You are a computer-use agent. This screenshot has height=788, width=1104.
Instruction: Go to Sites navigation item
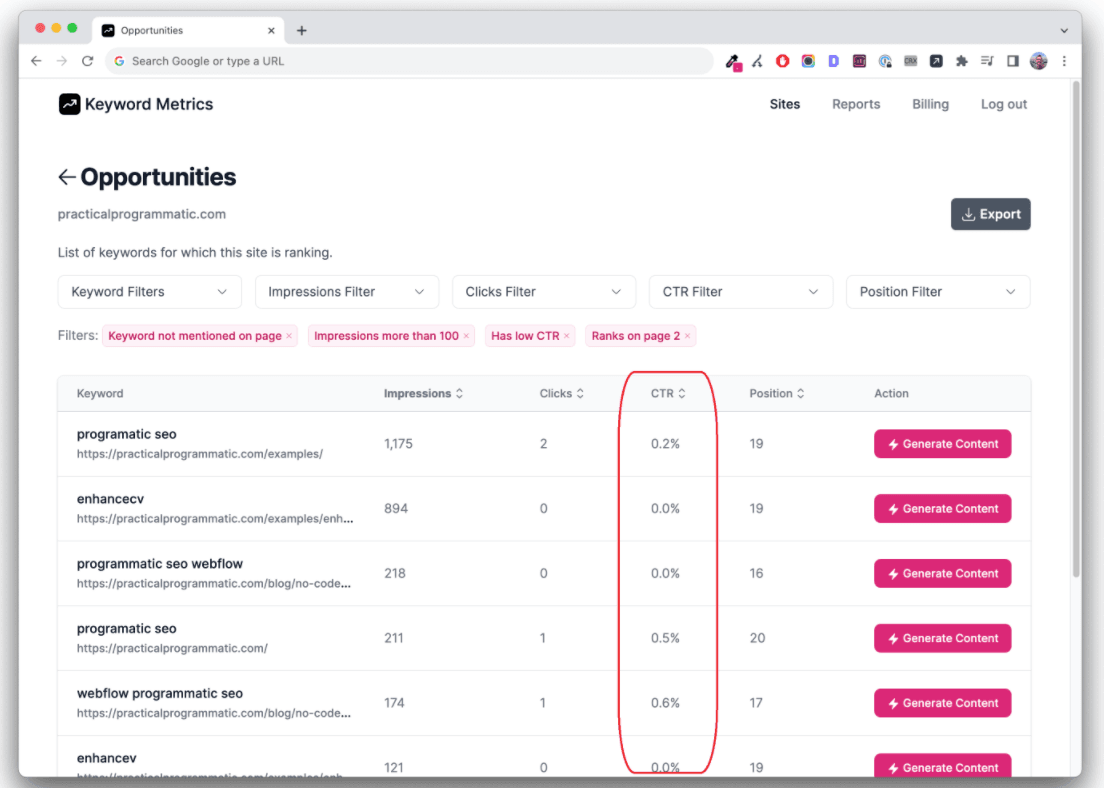click(784, 104)
